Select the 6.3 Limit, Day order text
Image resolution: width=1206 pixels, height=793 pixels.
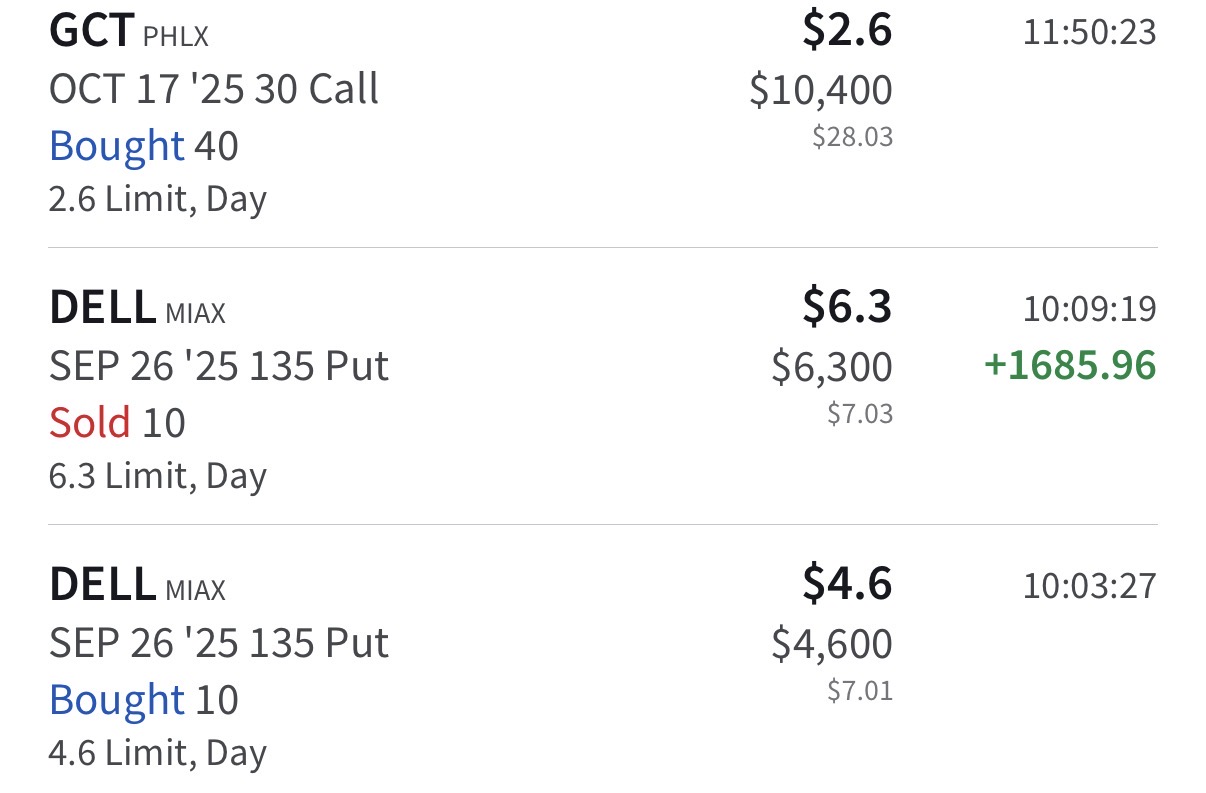(158, 477)
